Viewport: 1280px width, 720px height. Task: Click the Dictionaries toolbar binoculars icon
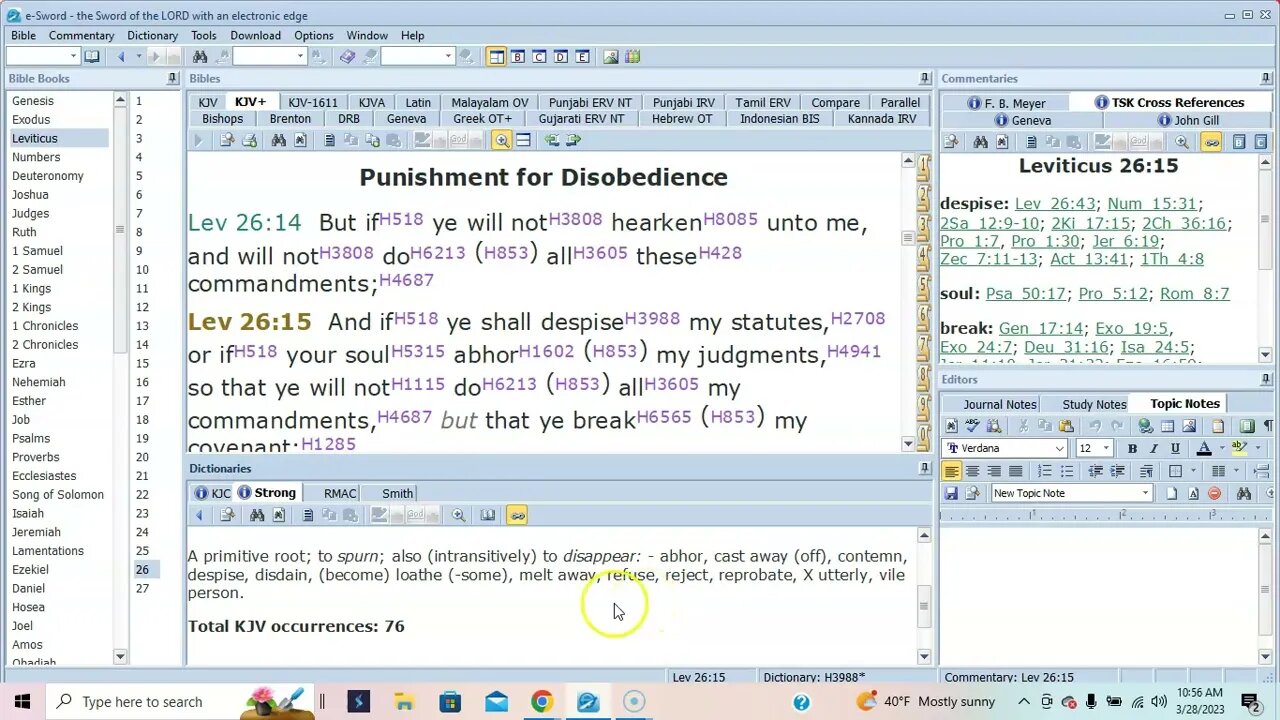[257, 515]
